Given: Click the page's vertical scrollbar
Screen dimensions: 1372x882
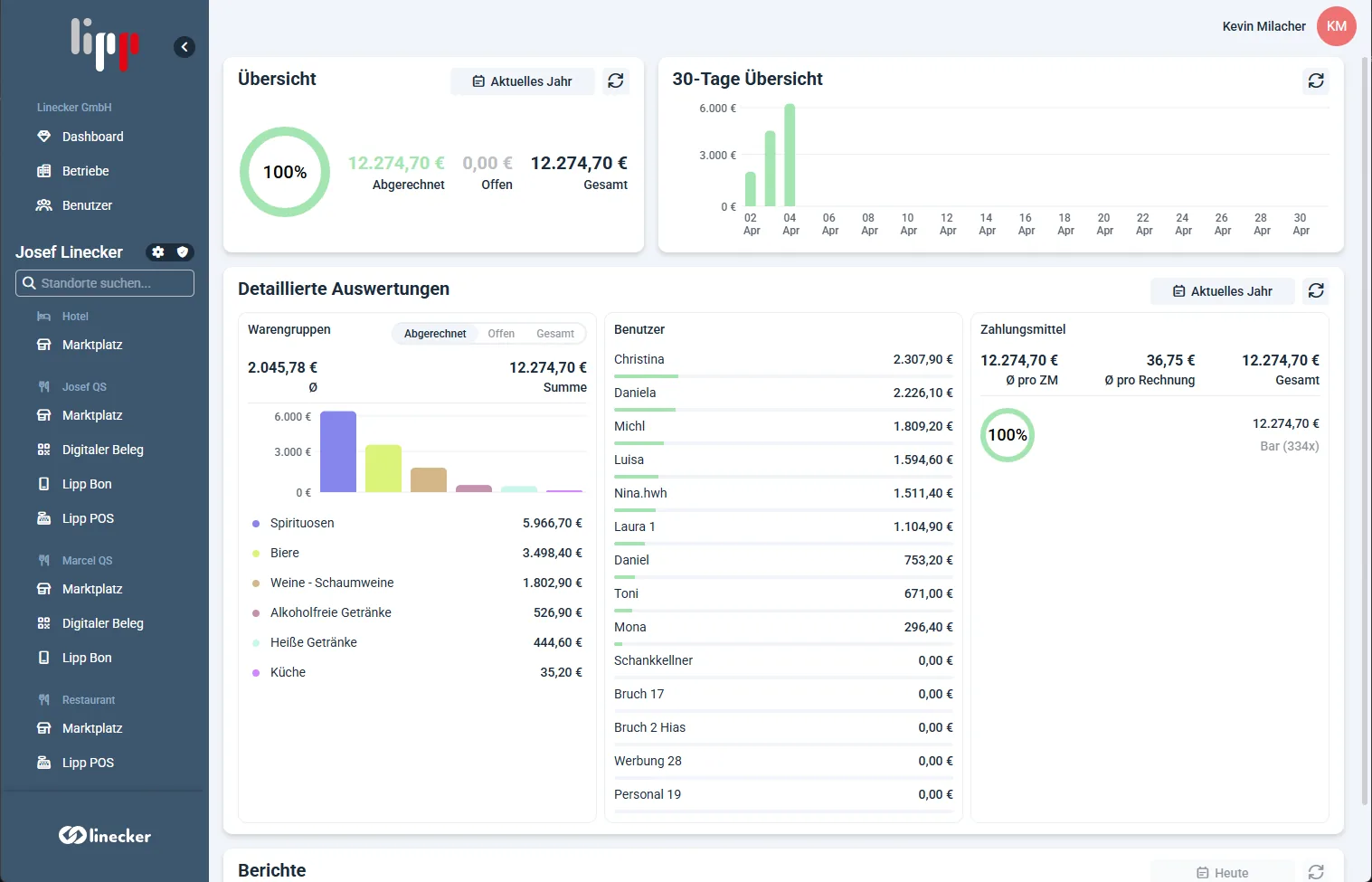Looking at the screenshot, I should [1366, 432].
